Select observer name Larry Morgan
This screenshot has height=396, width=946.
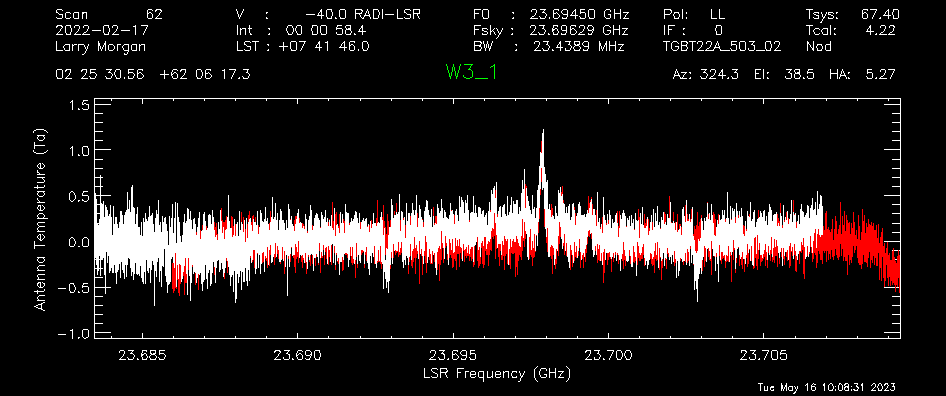tap(100, 46)
